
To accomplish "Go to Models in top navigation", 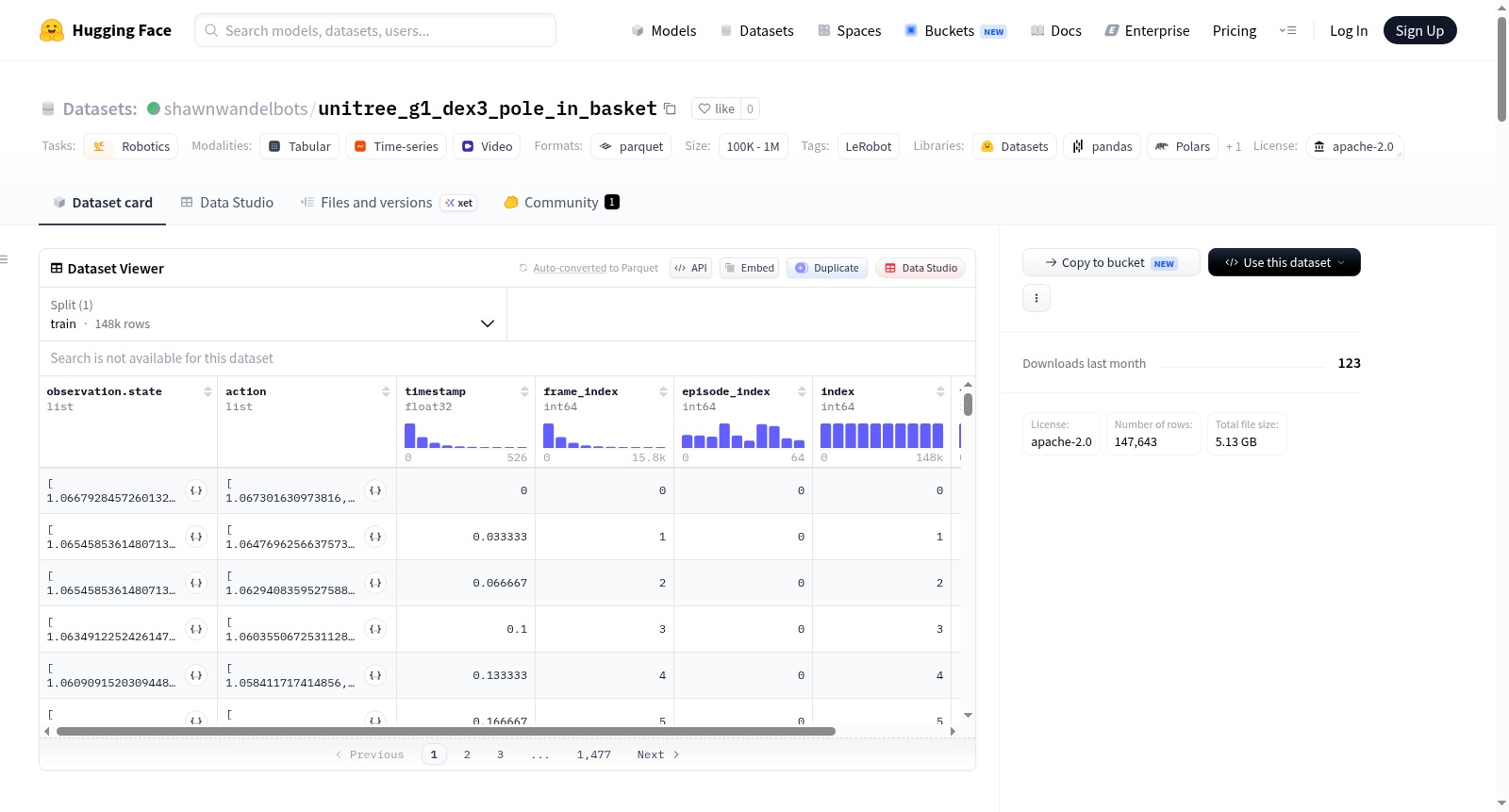I will pos(664,30).
